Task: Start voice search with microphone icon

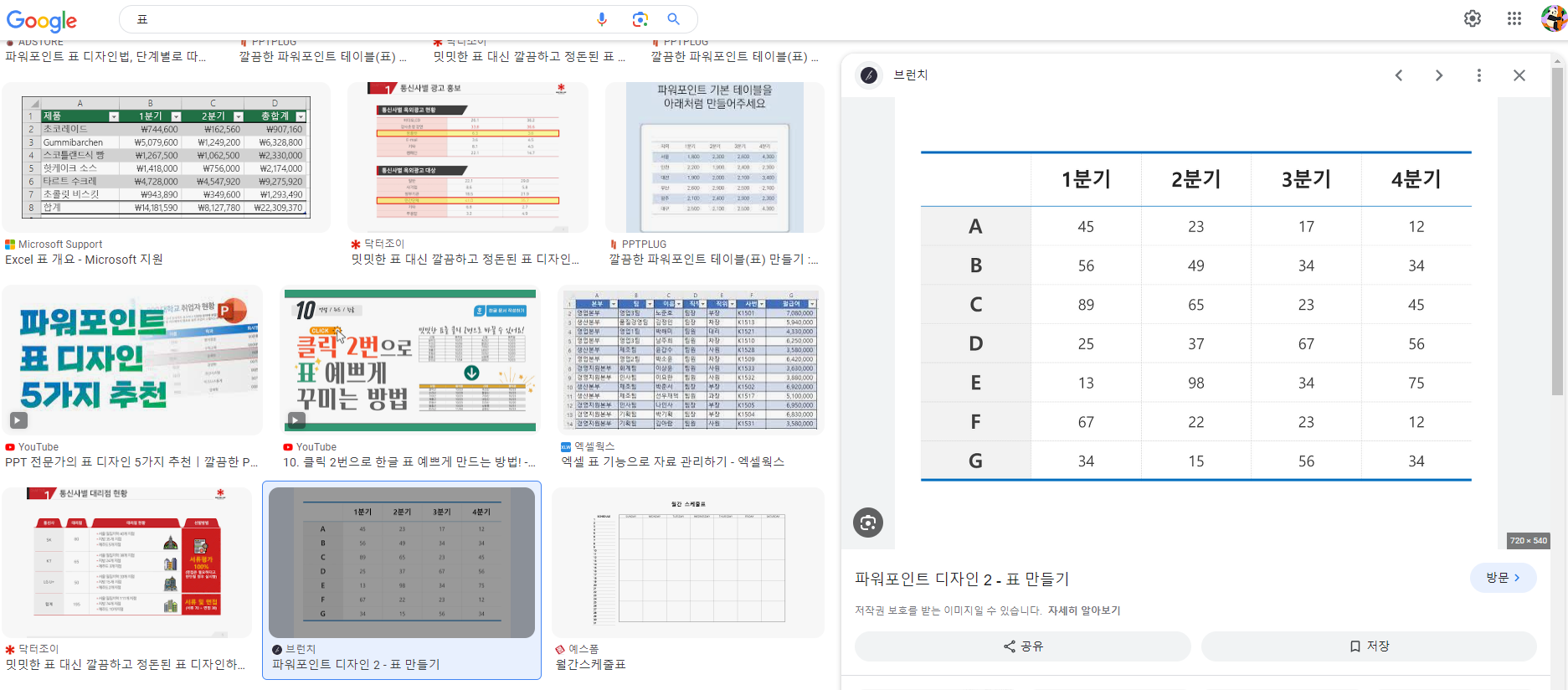Action: [601, 19]
